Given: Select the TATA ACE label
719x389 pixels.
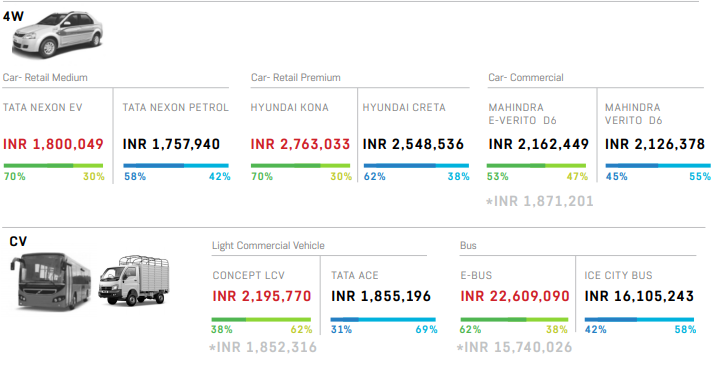Looking at the screenshot, I should [x=355, y=275].
